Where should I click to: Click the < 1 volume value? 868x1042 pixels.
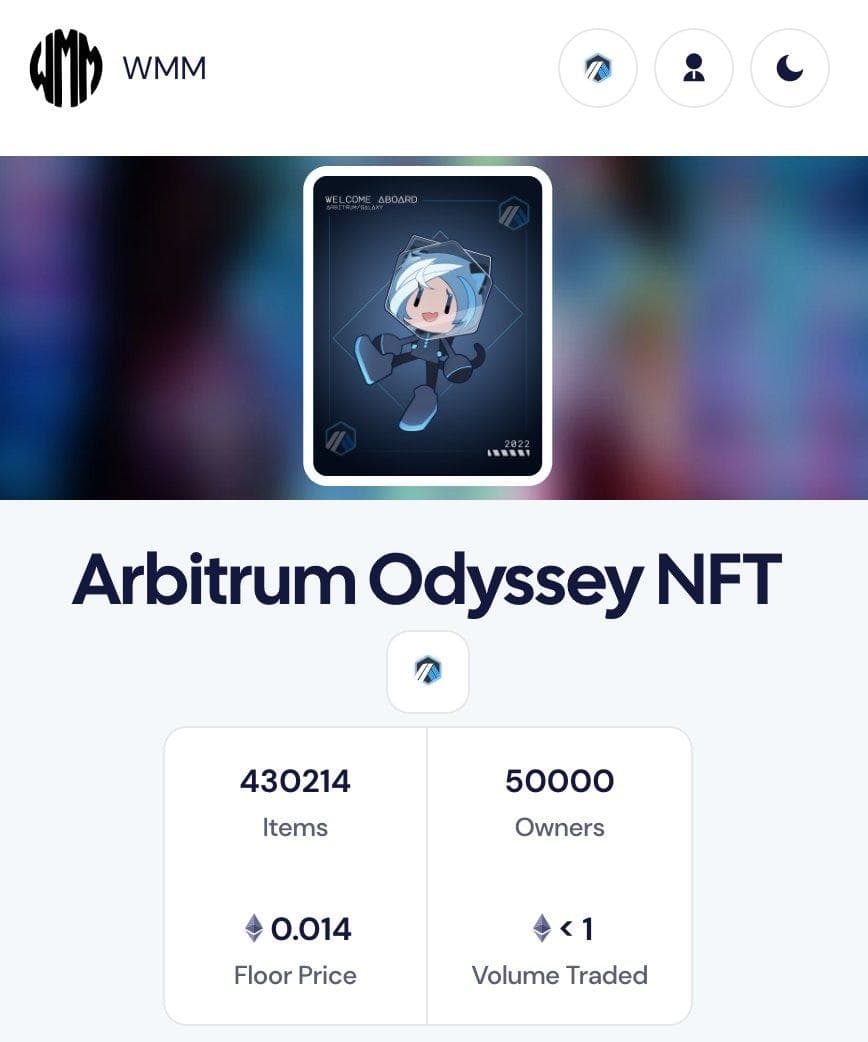tap(576, 929)
